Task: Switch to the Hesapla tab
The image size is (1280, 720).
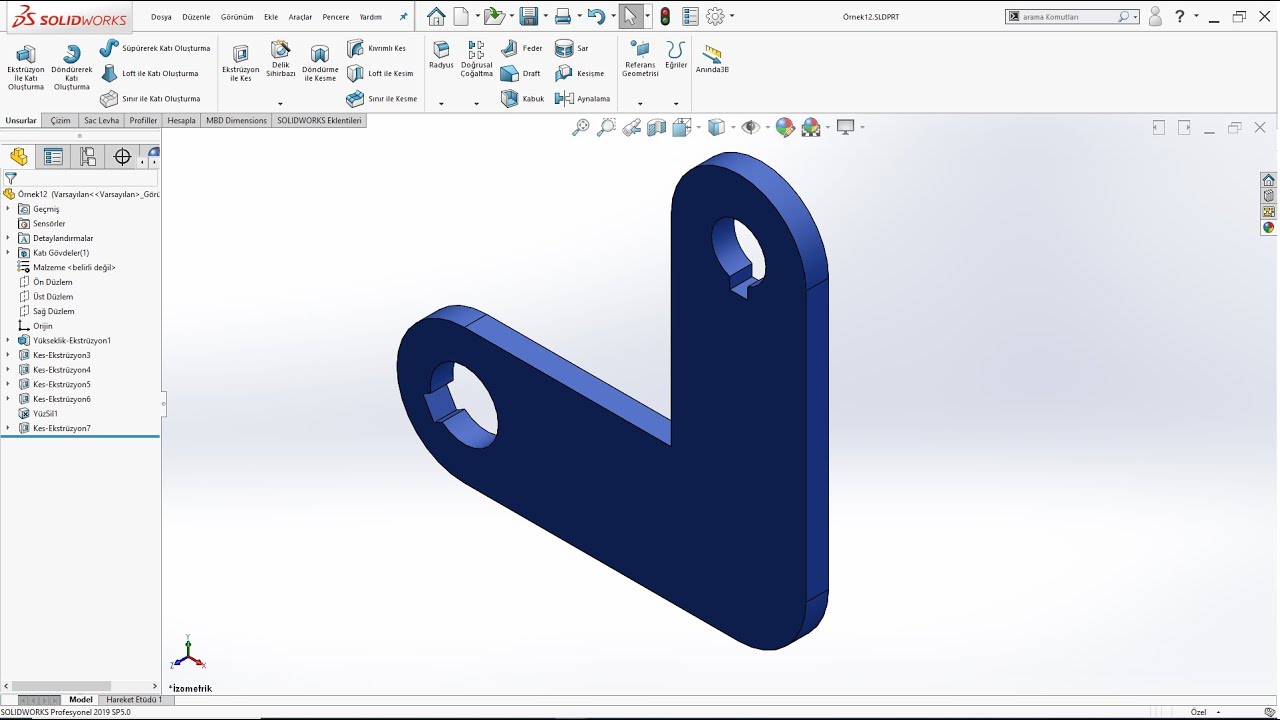Action: pyautogui.click(x=181, y=120)
